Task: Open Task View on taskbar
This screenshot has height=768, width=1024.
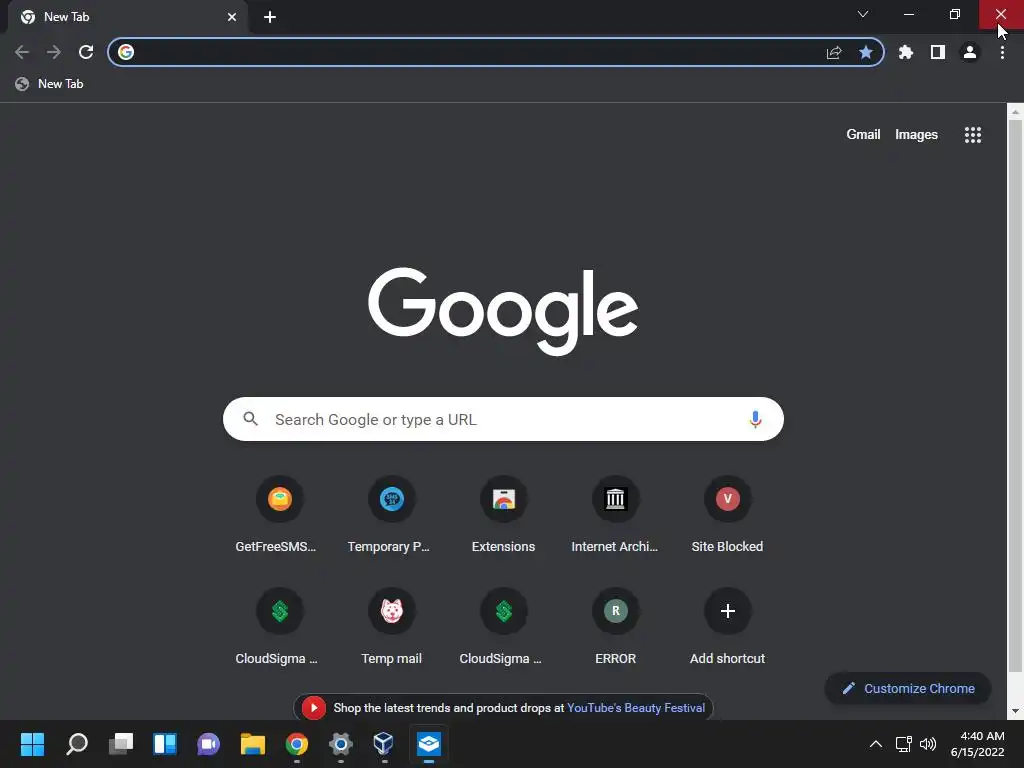Action: tap(121, 744)
